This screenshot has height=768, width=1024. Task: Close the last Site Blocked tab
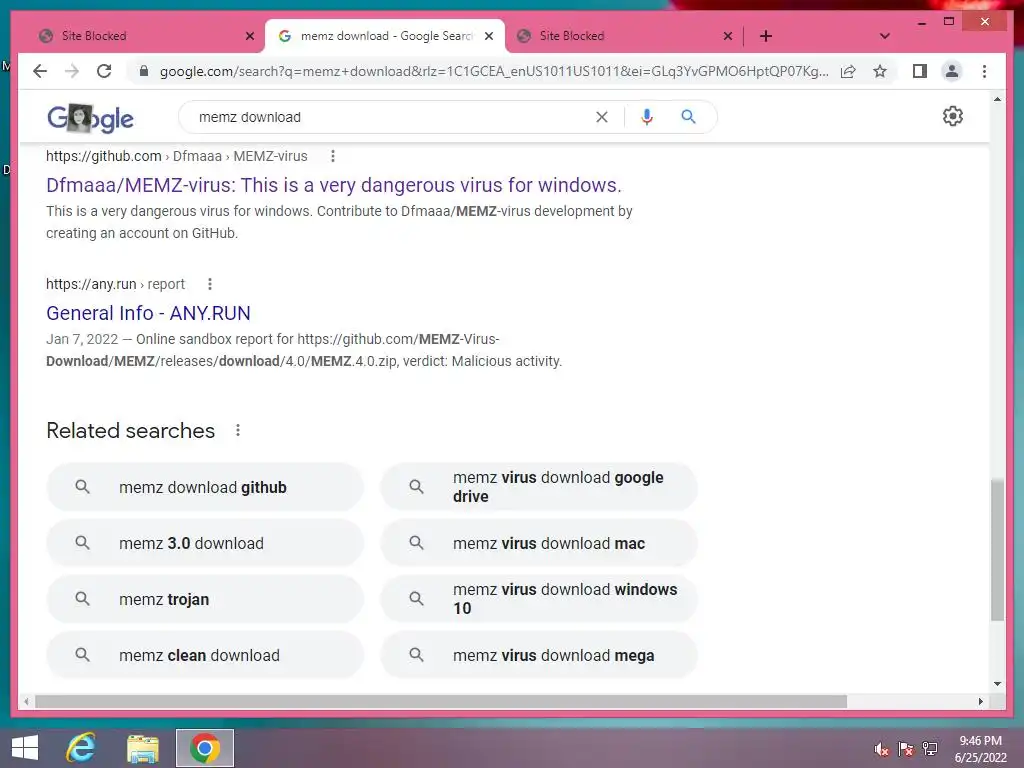[x=728, y=36]
